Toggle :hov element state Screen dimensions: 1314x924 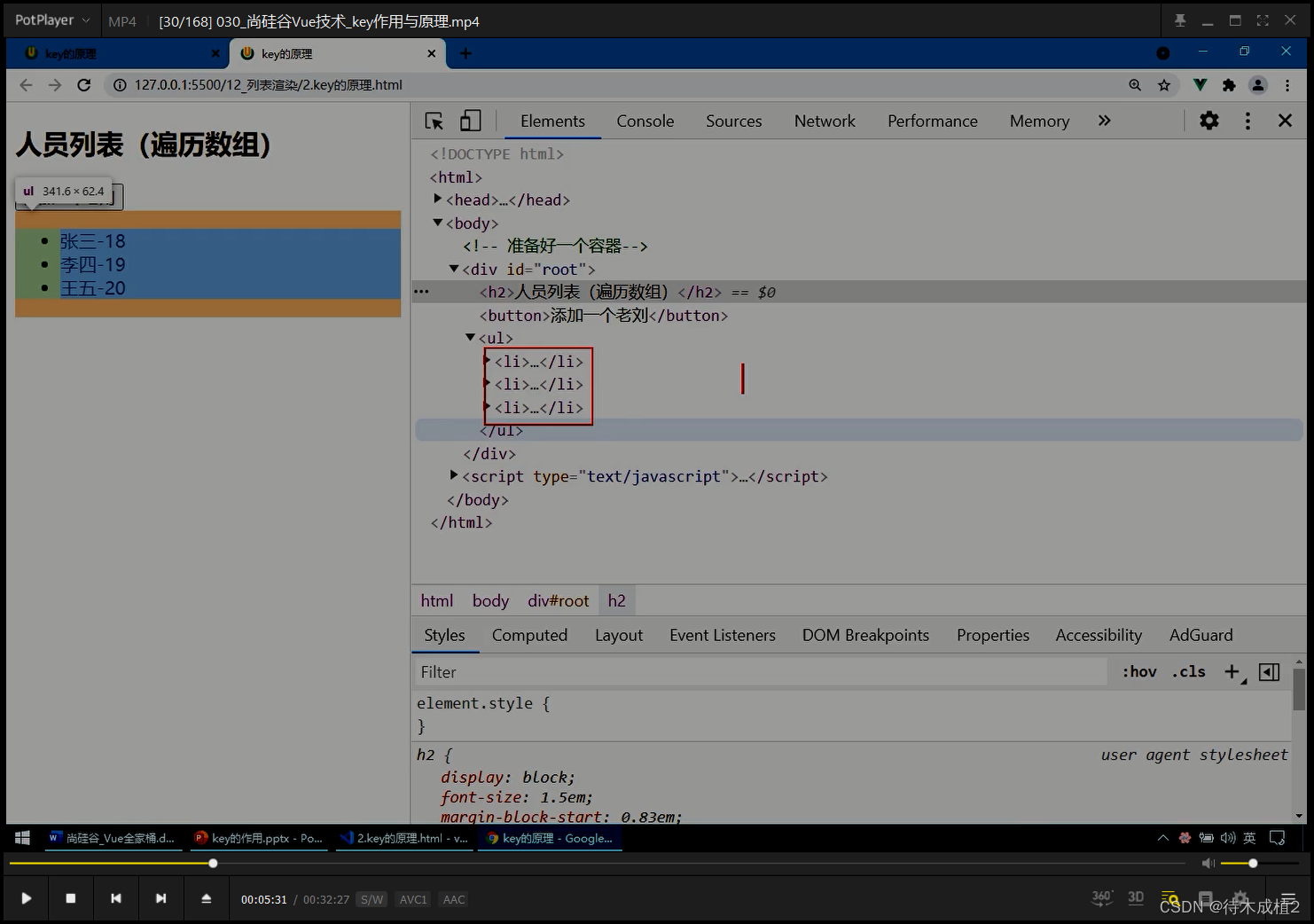[x=1139, y=672]
